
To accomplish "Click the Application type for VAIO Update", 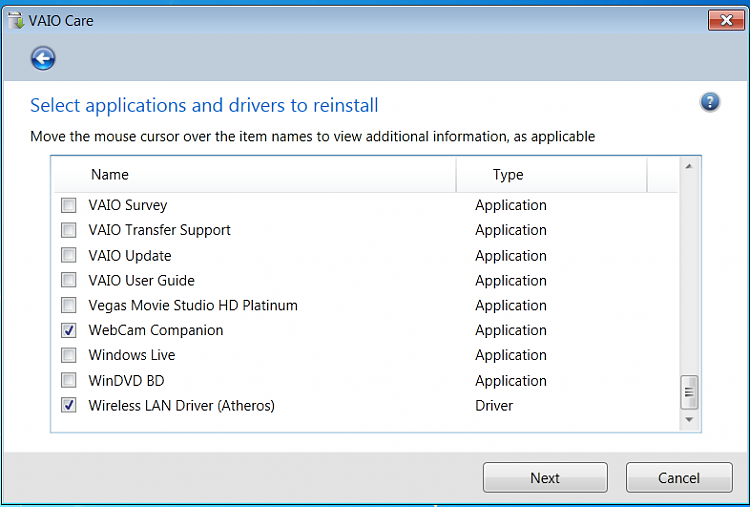I will 510,255.
